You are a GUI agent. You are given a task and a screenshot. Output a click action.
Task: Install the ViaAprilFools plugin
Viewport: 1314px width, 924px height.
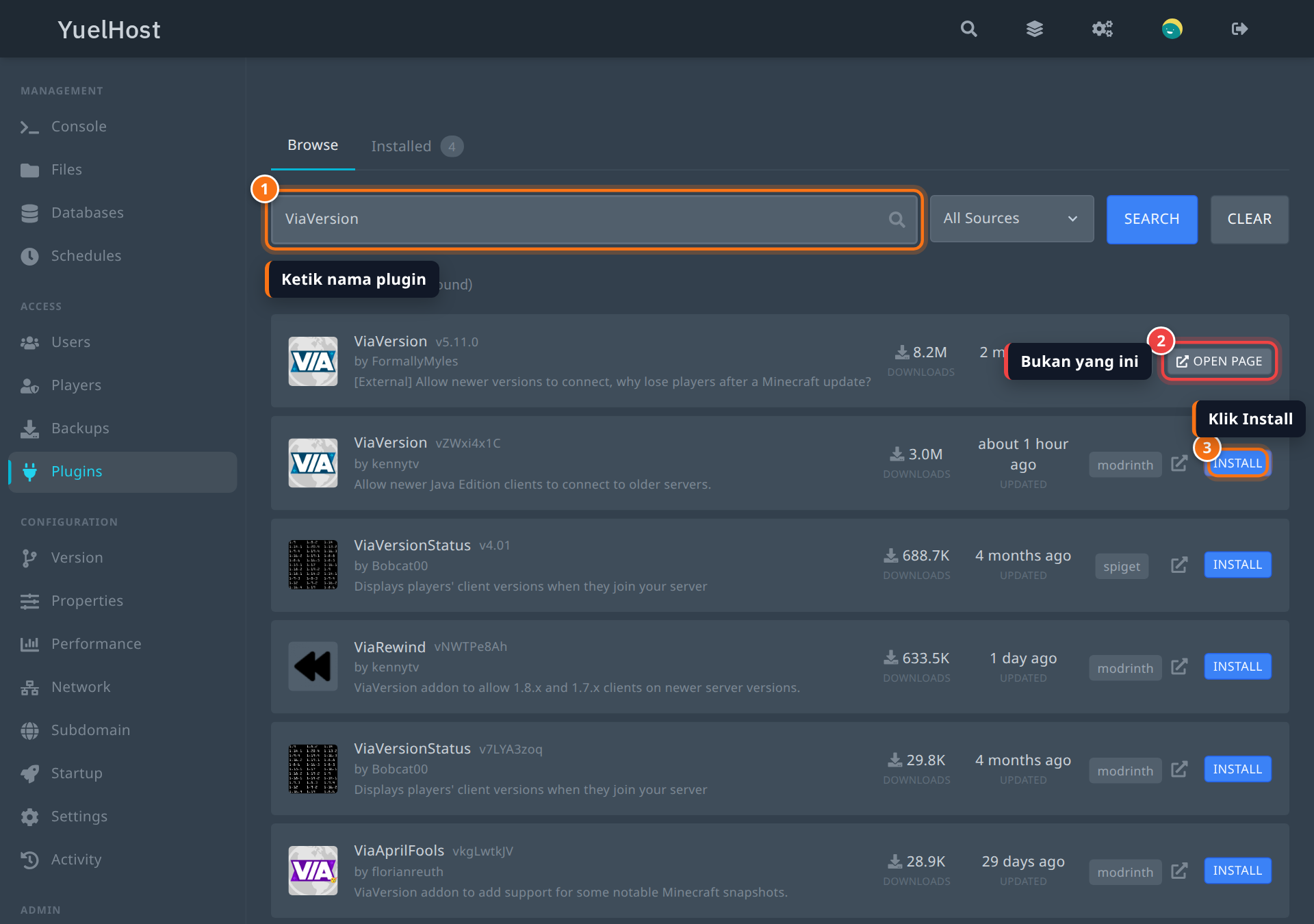[1237, 871]
